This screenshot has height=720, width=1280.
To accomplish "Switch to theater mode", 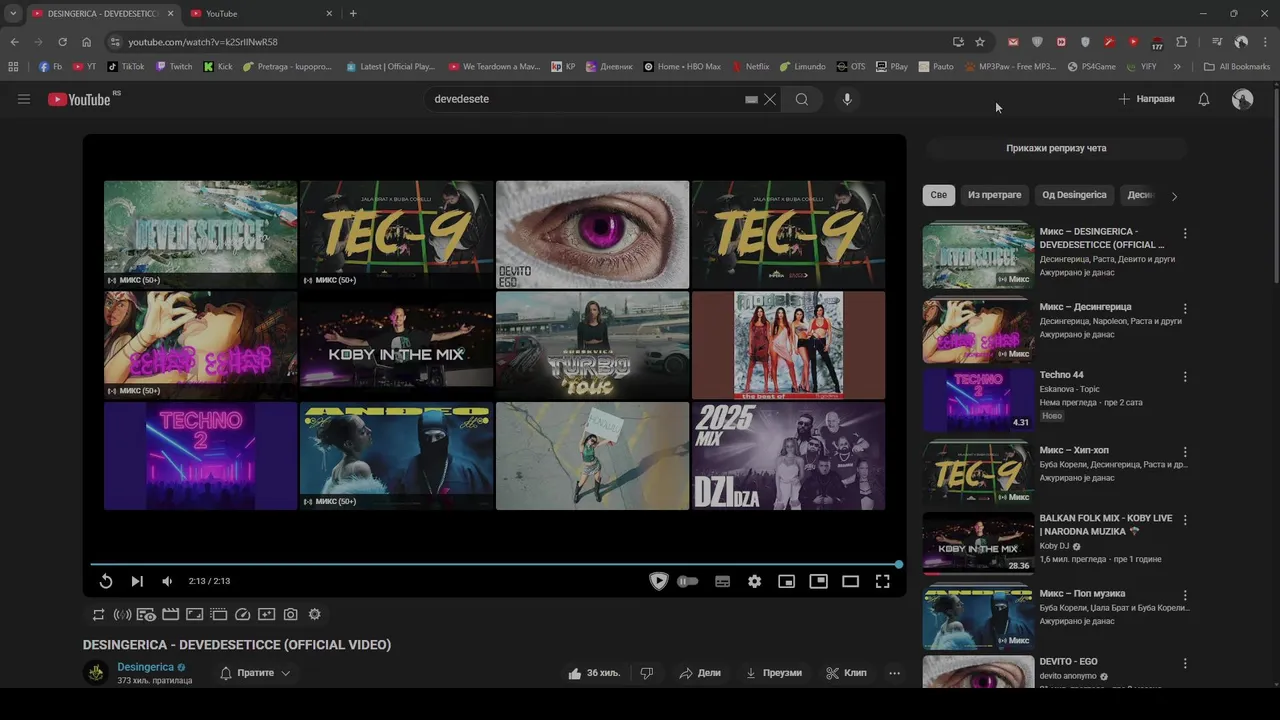I will click(850, 581).
